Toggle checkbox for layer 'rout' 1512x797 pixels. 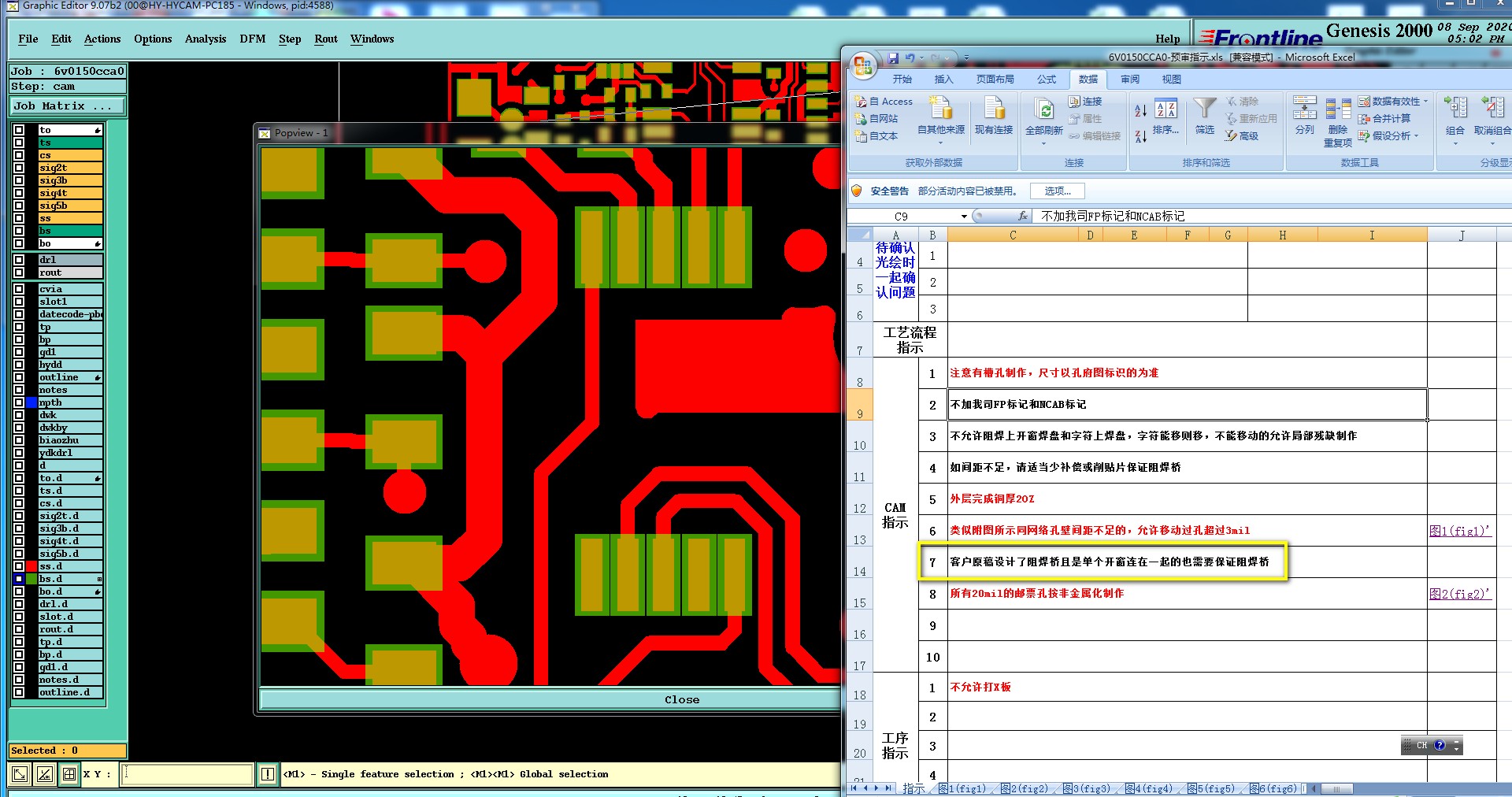click(19, 272)
